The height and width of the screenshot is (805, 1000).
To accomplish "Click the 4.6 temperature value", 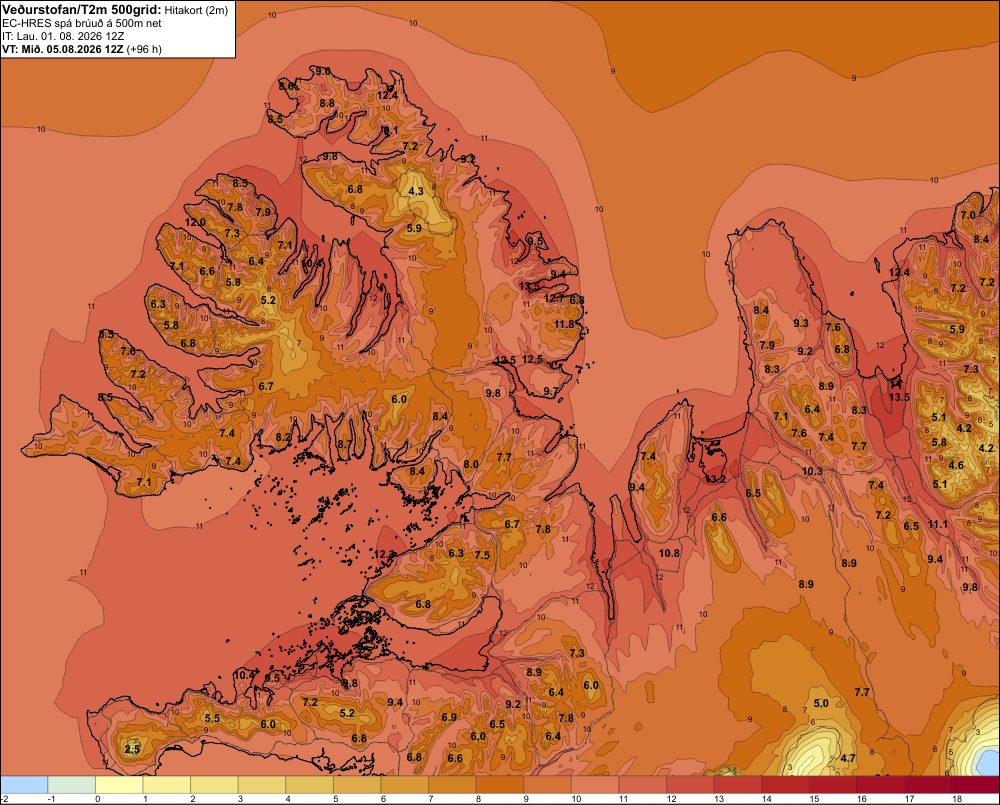I will click(956, 465).
